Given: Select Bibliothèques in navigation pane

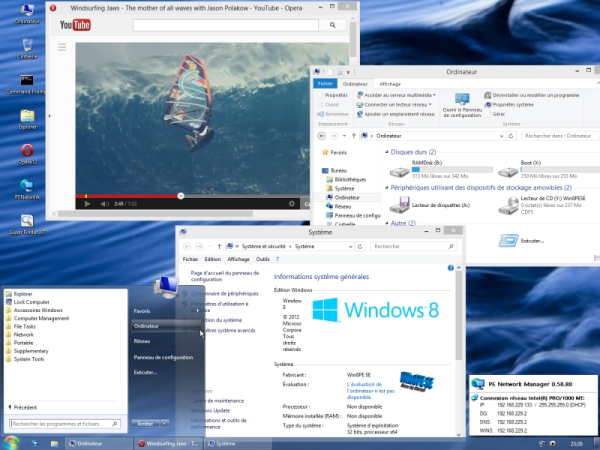Looking at the screenshot, I should tap(346, 179).
